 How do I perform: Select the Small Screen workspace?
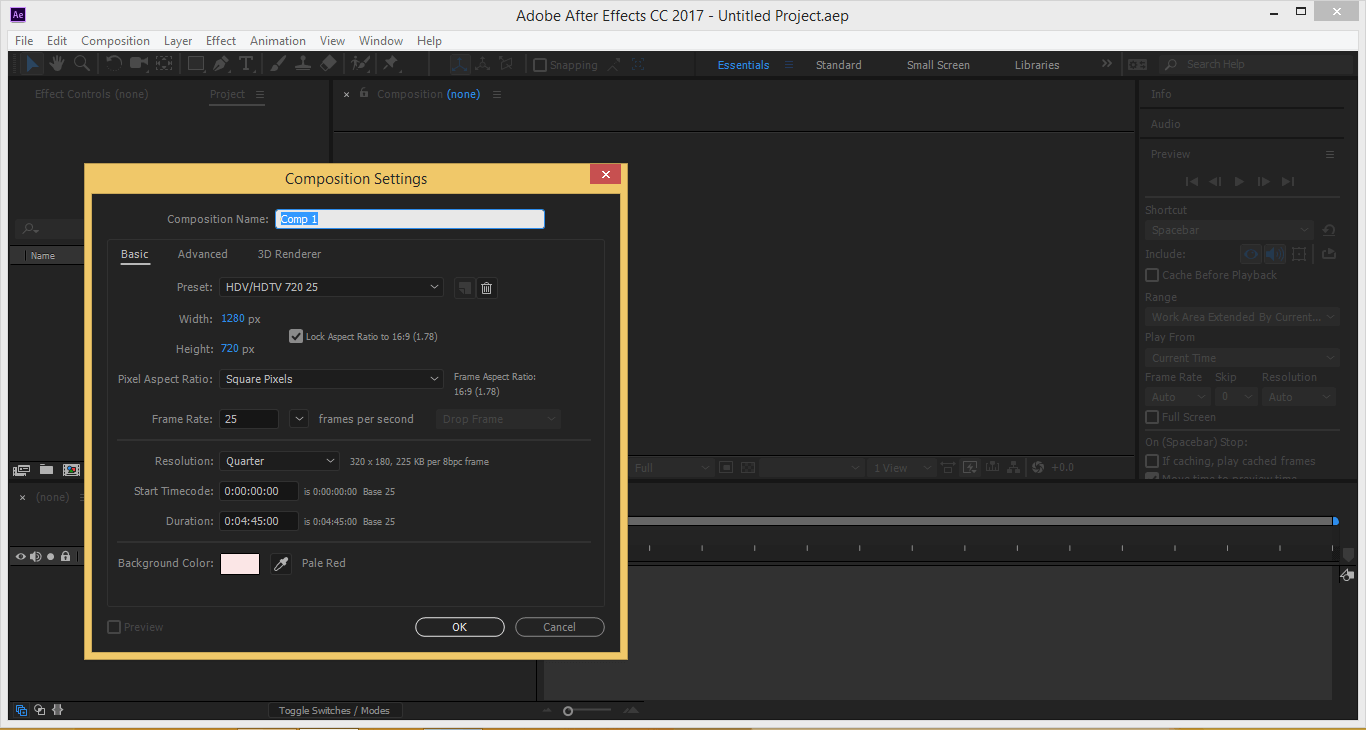pyautogui.click(x=938, y=65)
